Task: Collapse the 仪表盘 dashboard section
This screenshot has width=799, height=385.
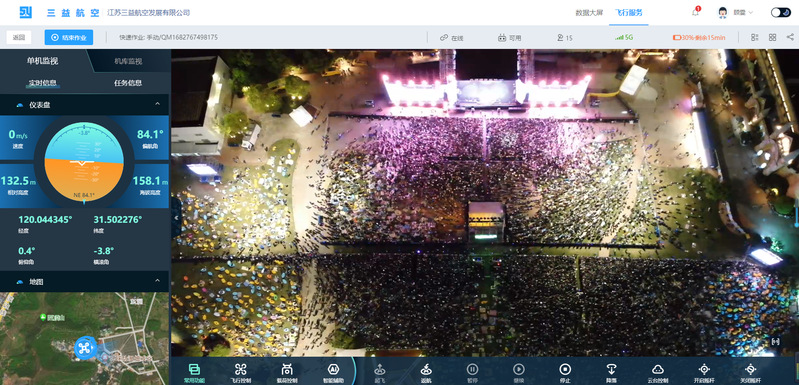Action: pos(157,104)
